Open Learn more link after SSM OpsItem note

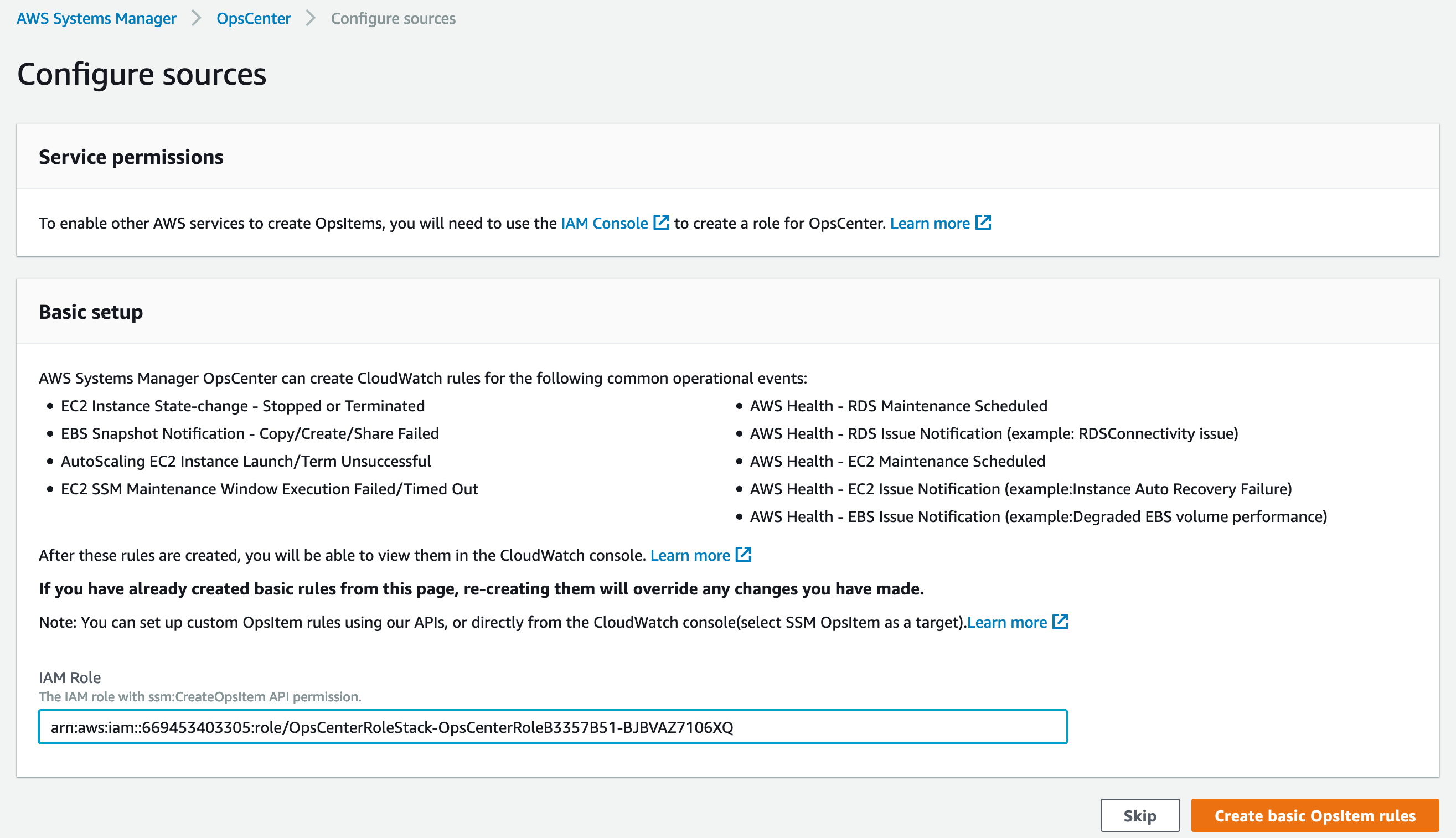point(1006,622)
